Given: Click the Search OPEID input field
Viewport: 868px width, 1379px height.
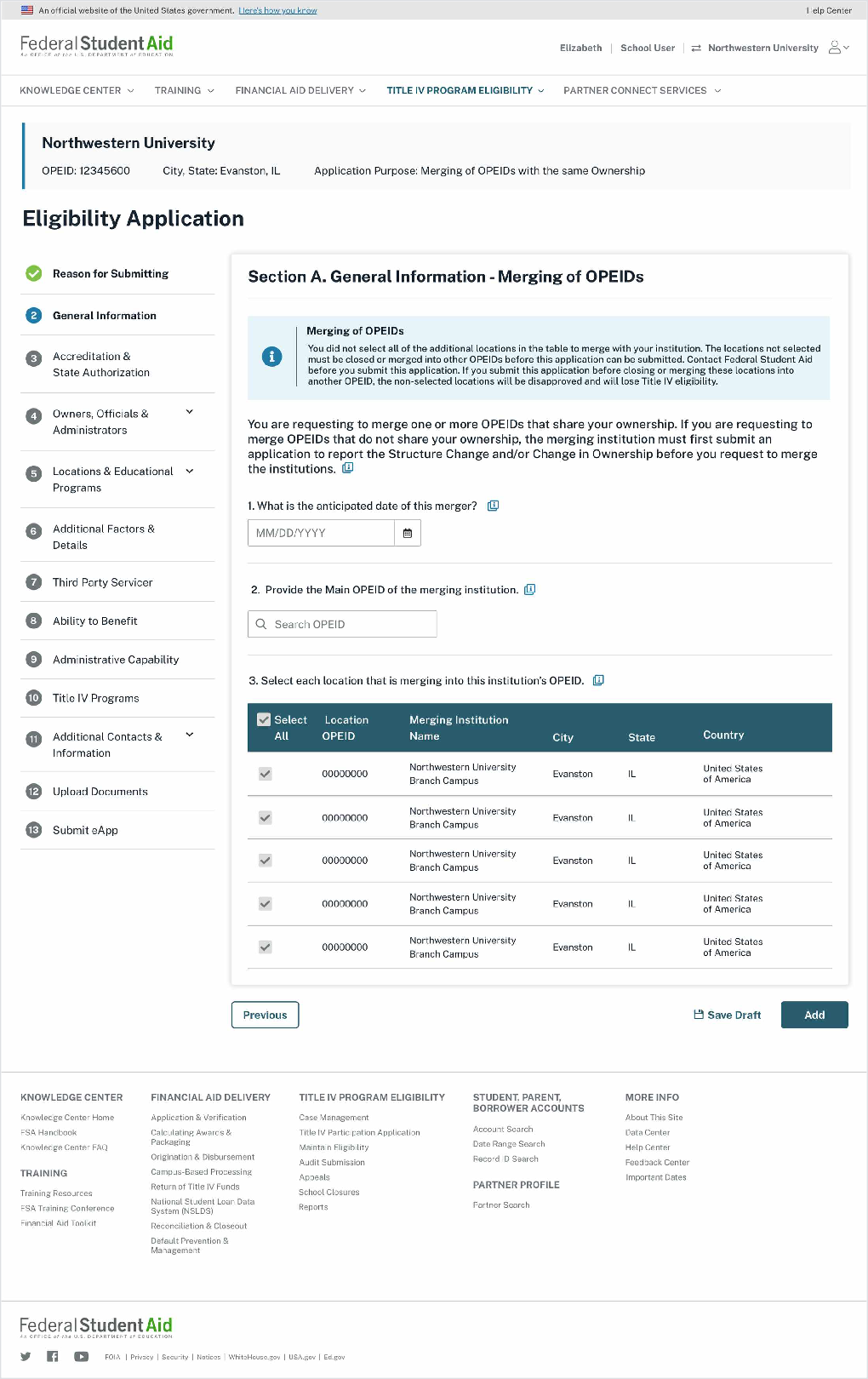Looking at the screenshot, I should click(342, 624).
